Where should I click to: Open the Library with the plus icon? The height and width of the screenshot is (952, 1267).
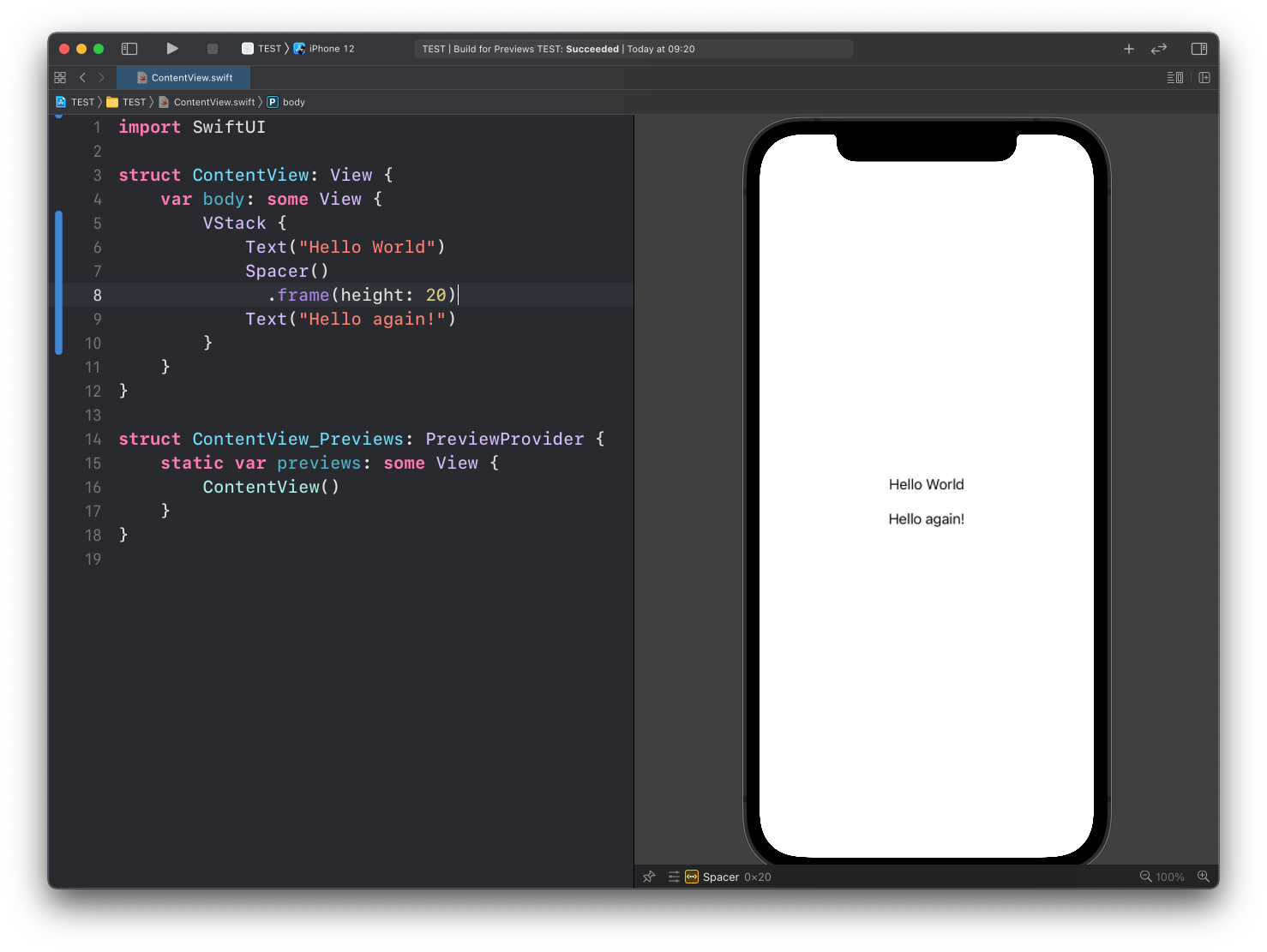click(1129, 49)
